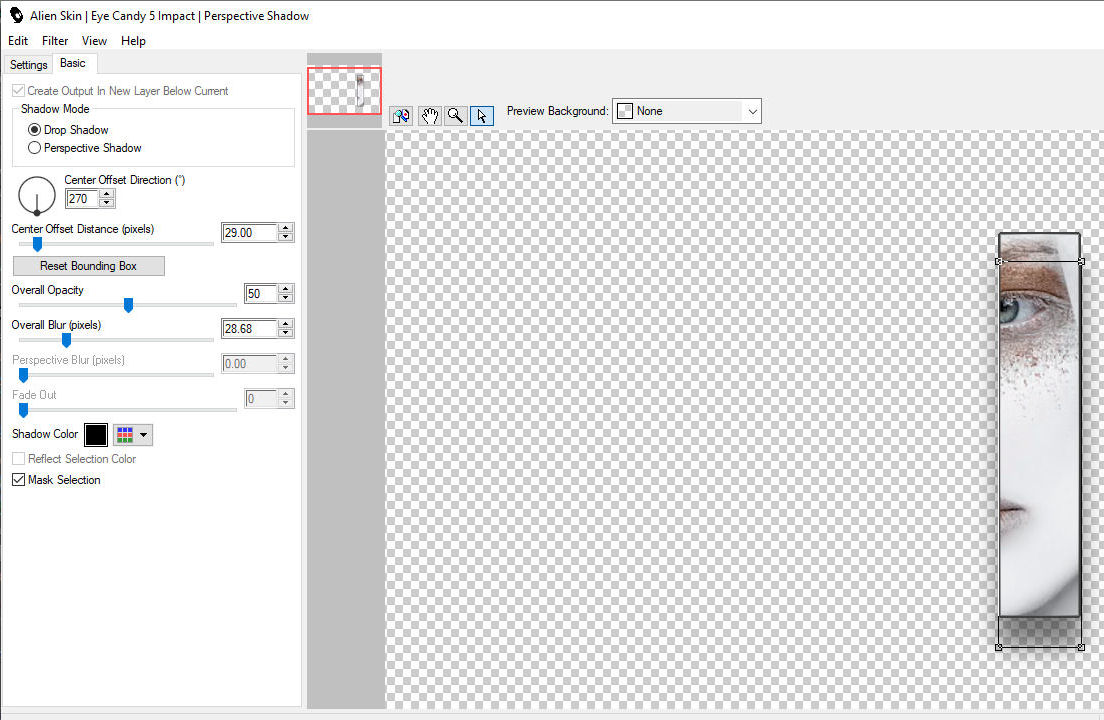This screenshot has height=720, width=1104.
Task: Toggle the Reflect Selection Color checkbox
Action: tap(18, 458)
